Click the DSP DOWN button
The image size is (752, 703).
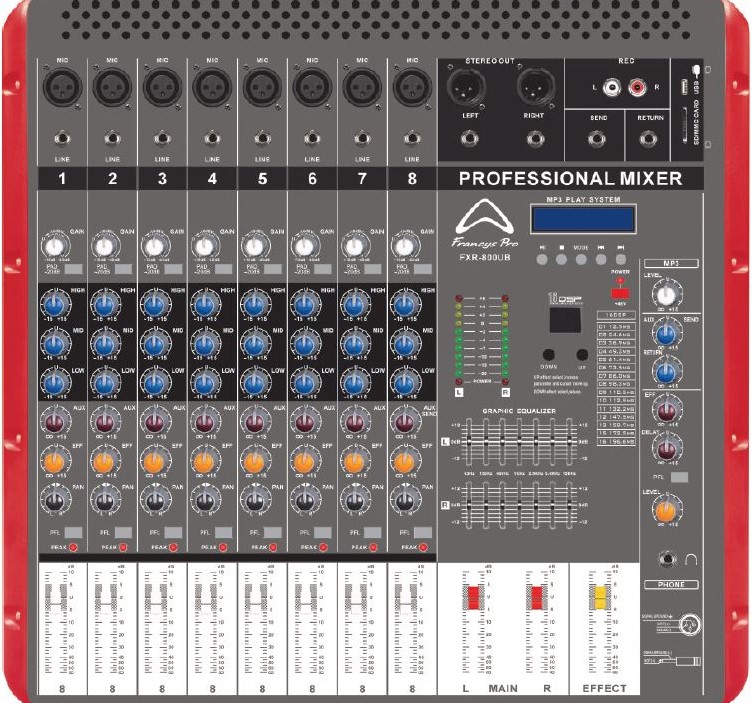click(x=549, y=354)
